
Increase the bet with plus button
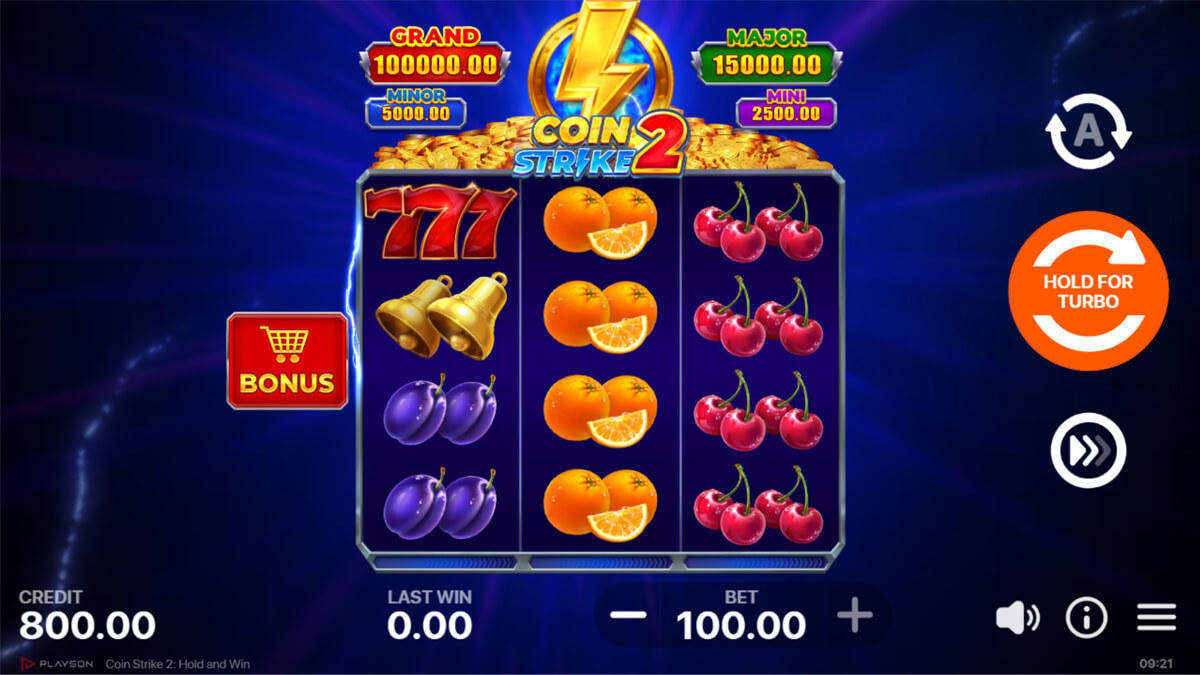click(x=854, y=615)
